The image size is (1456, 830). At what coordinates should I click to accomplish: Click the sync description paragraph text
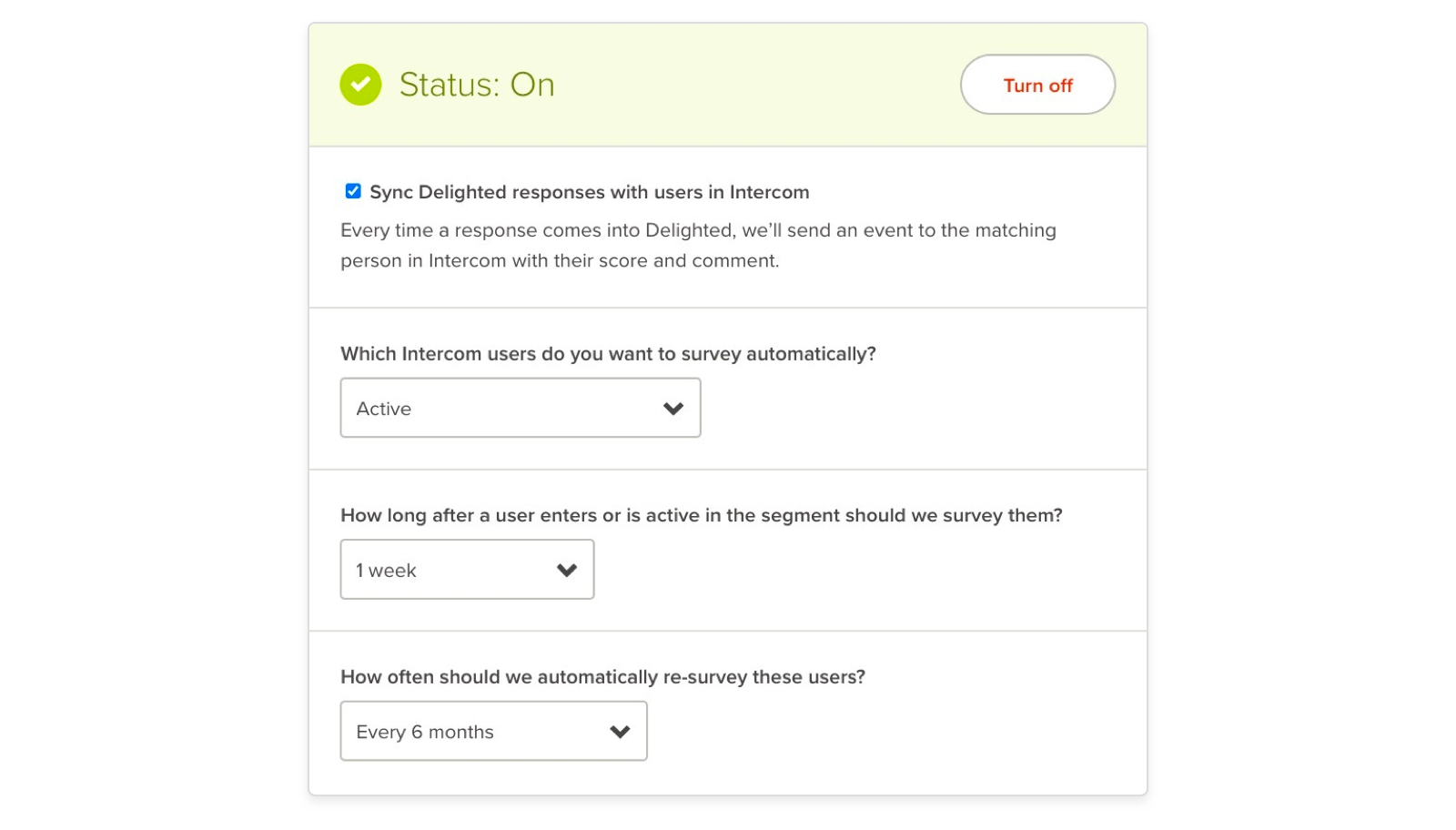[x=698, y=245]
